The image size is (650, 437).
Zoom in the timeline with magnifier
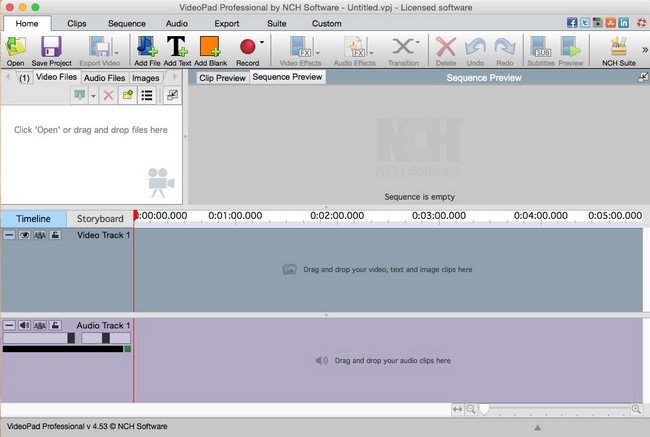click(636, 410)
